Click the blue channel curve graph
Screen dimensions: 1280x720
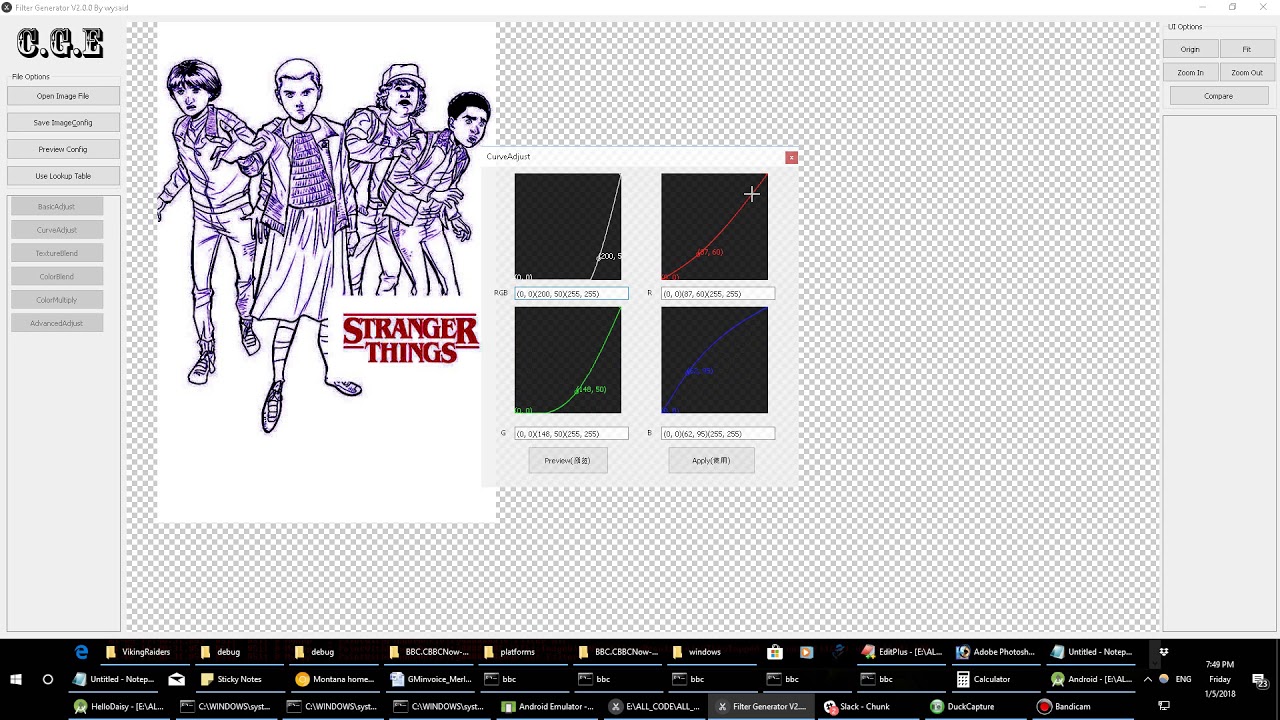(x=714, y=360)
